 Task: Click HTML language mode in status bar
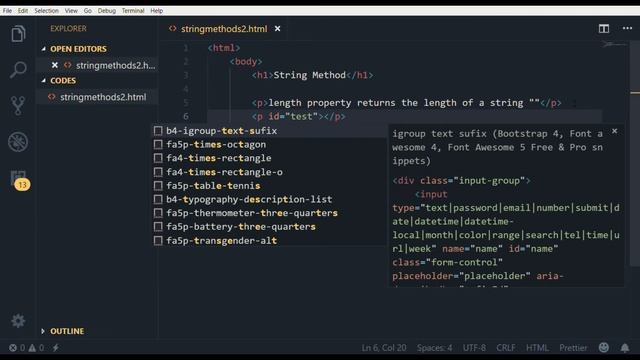537,348
